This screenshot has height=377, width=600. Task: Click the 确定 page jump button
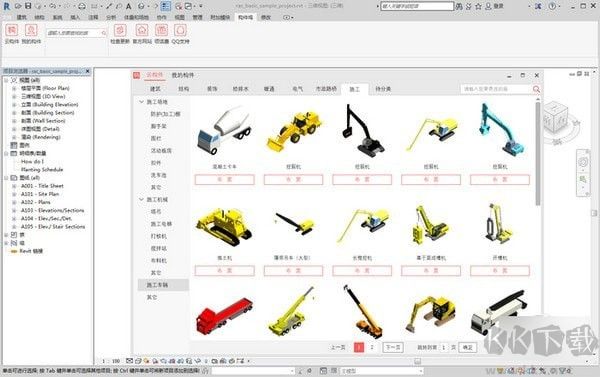(468, 348)
